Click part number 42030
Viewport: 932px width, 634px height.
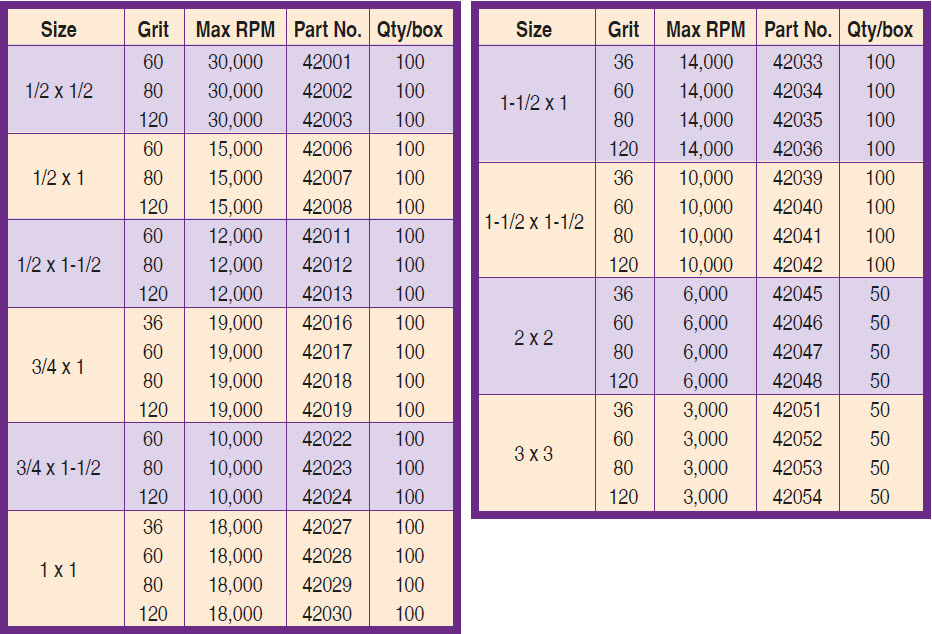tap(327, 613)
